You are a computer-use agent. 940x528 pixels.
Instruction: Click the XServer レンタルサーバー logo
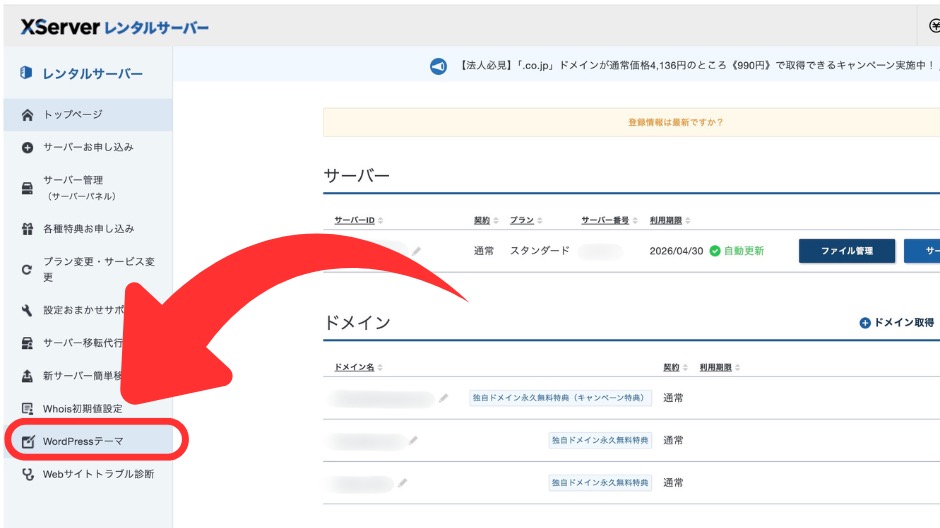[x=115, y=27]
